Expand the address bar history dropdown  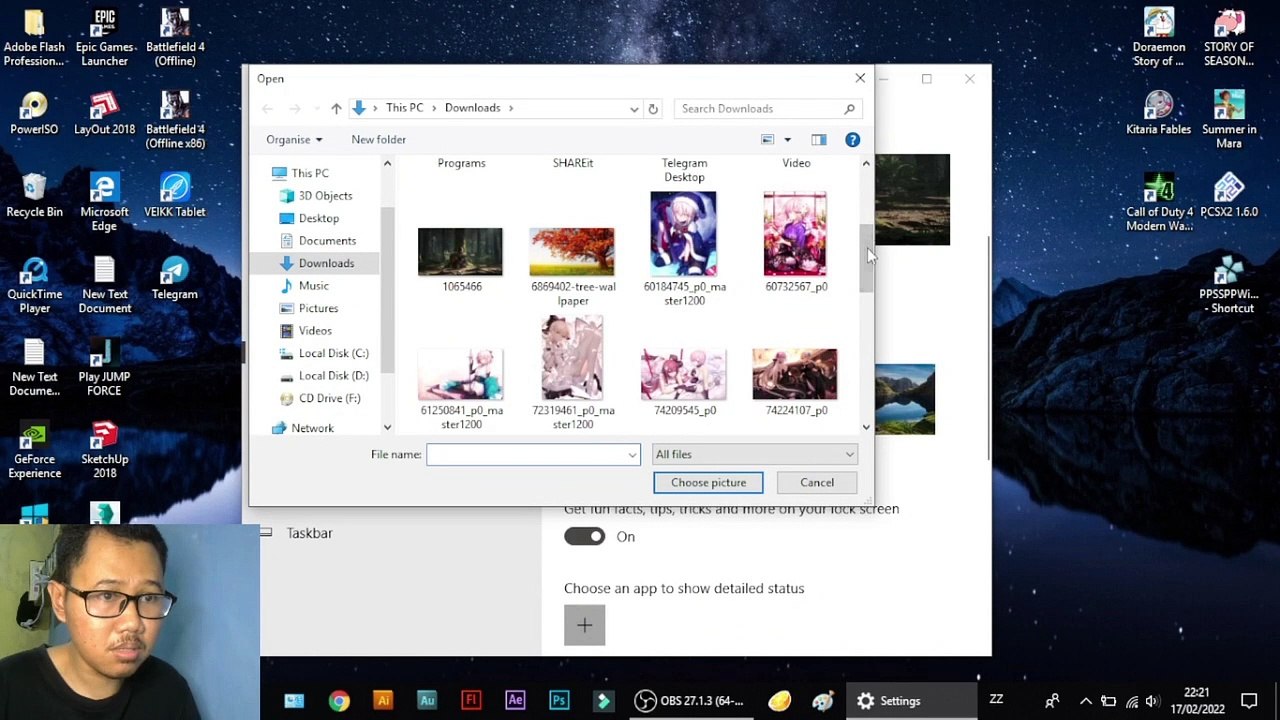[x=634, y=108]
